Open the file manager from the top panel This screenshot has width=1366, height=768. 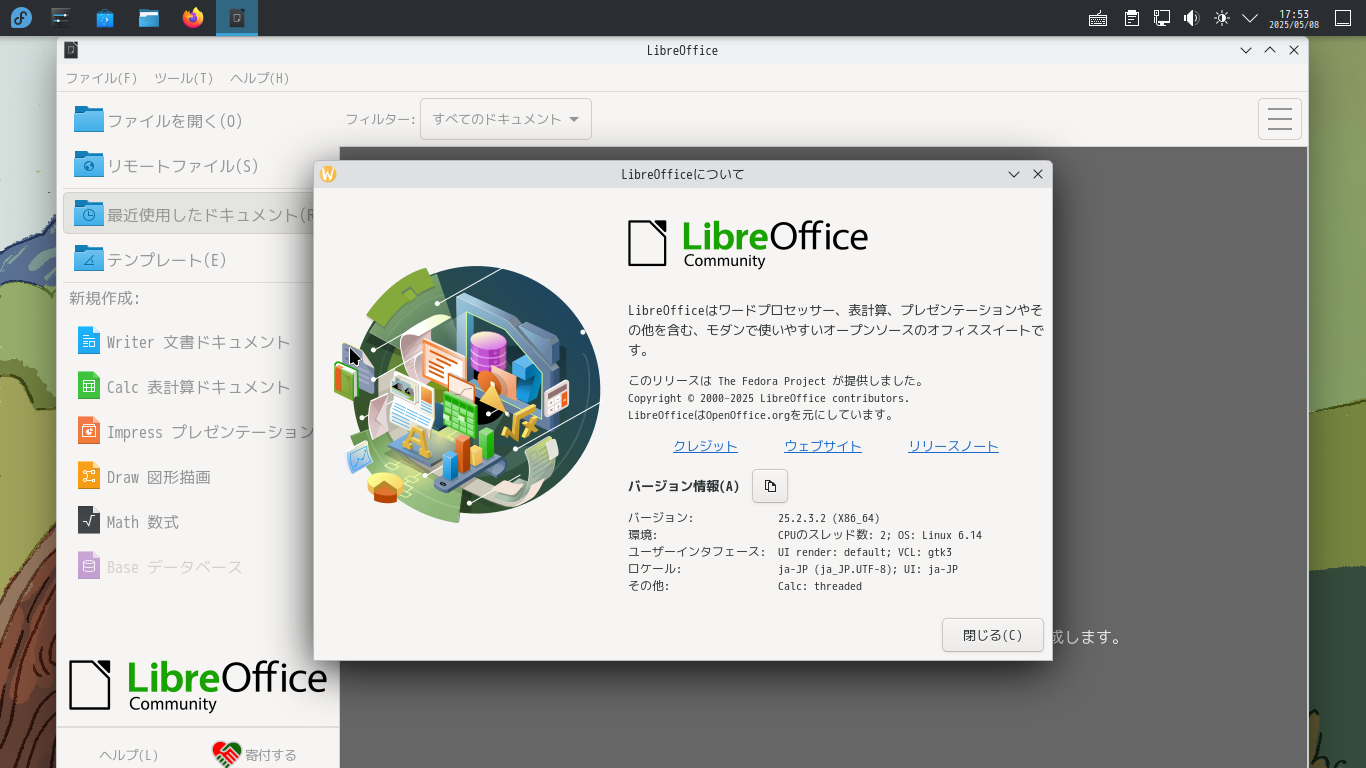[149, 18]
